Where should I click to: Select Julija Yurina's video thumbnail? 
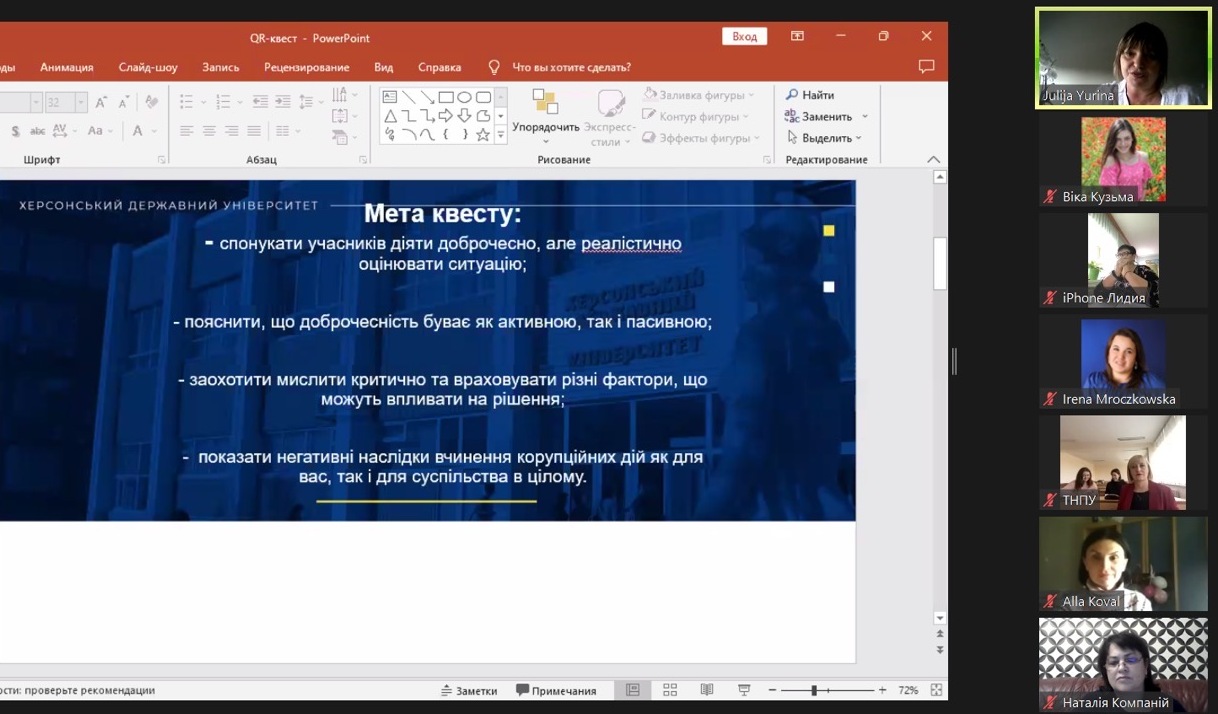[1122, 57]
